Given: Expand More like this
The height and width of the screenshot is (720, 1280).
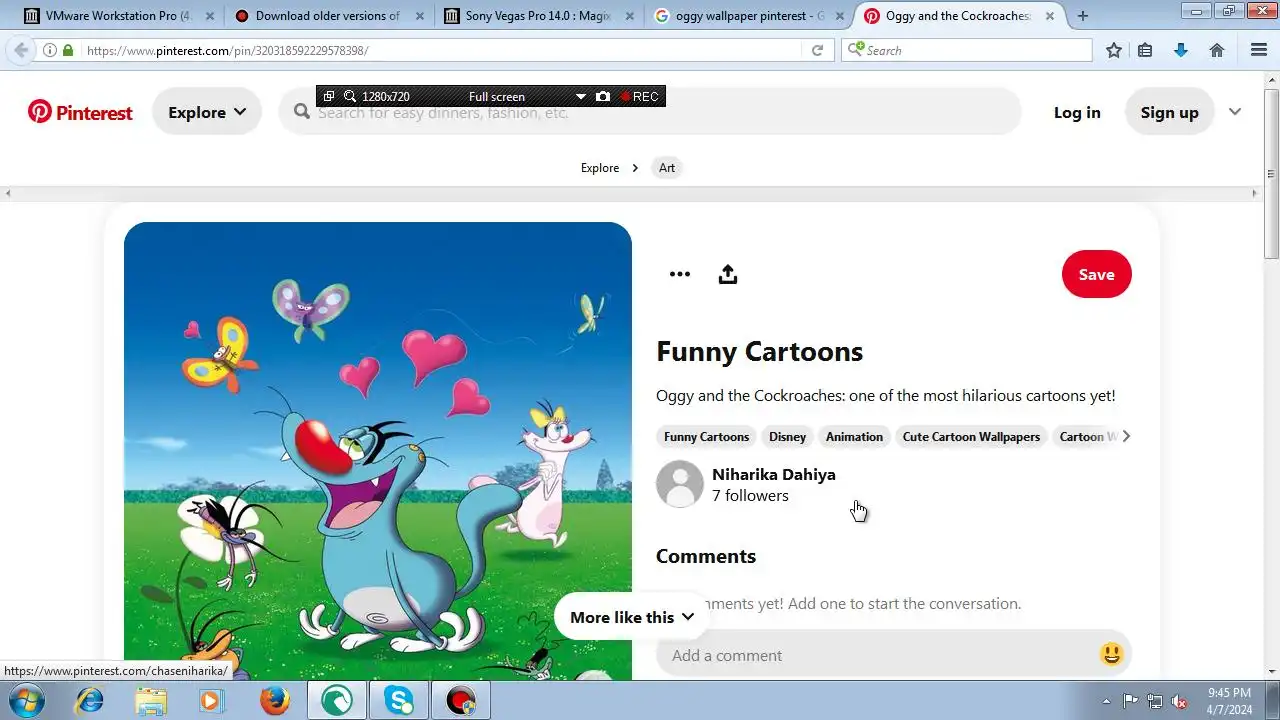Looking at the screenshot, I should (x=632, y=617).
